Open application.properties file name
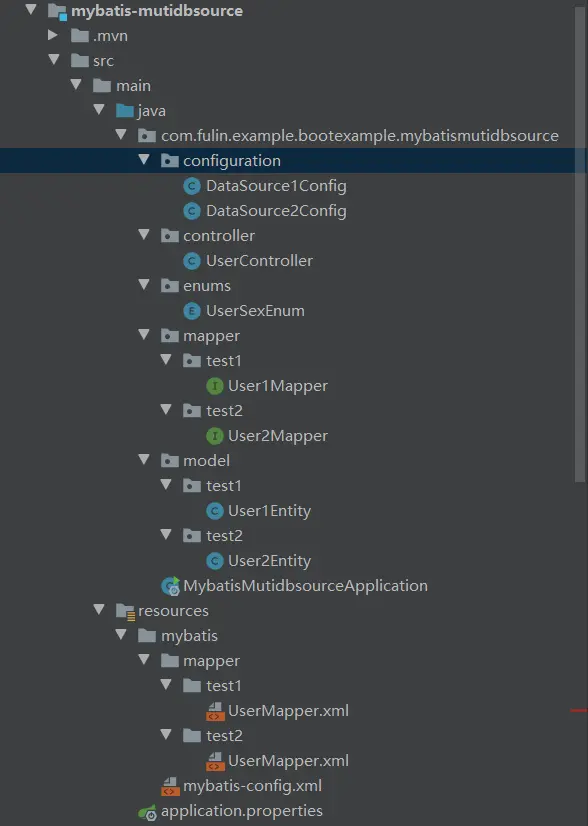This screenshot has height=826, width=588. 242,811
